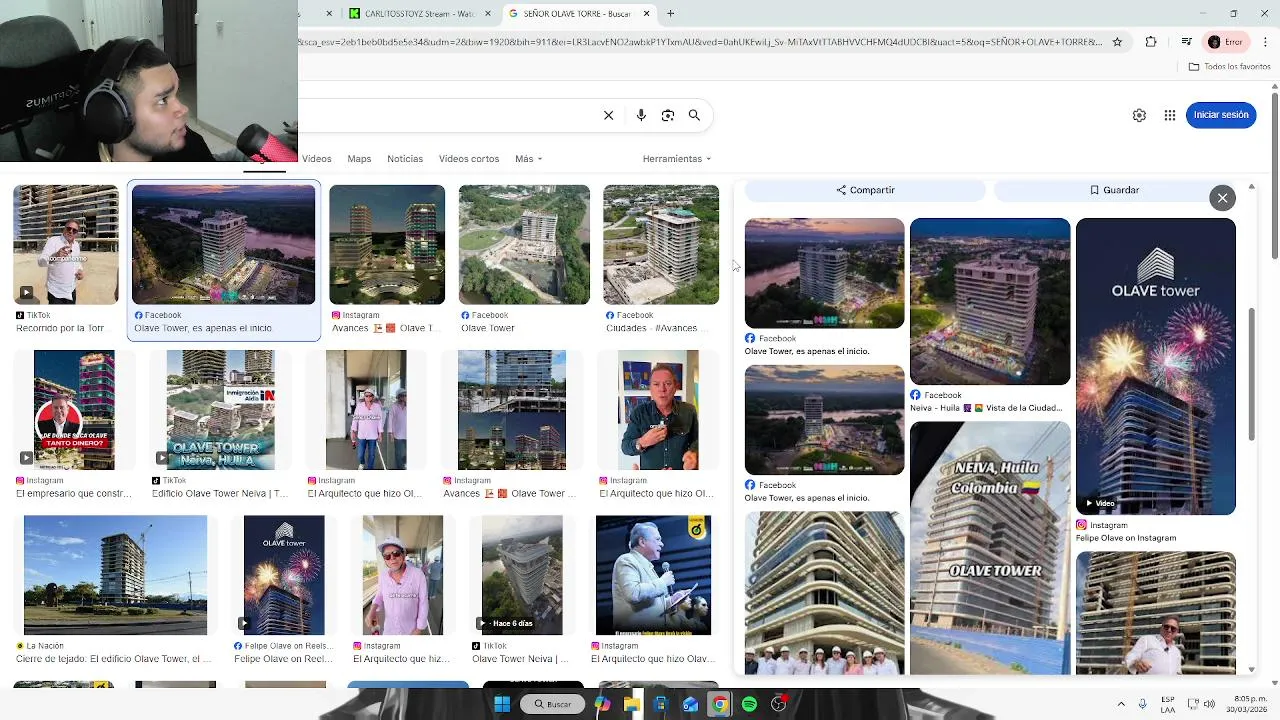Open the OBS-style recorder taskbar icon
This screenshot has height=720, width=1280.
(779, 704)
